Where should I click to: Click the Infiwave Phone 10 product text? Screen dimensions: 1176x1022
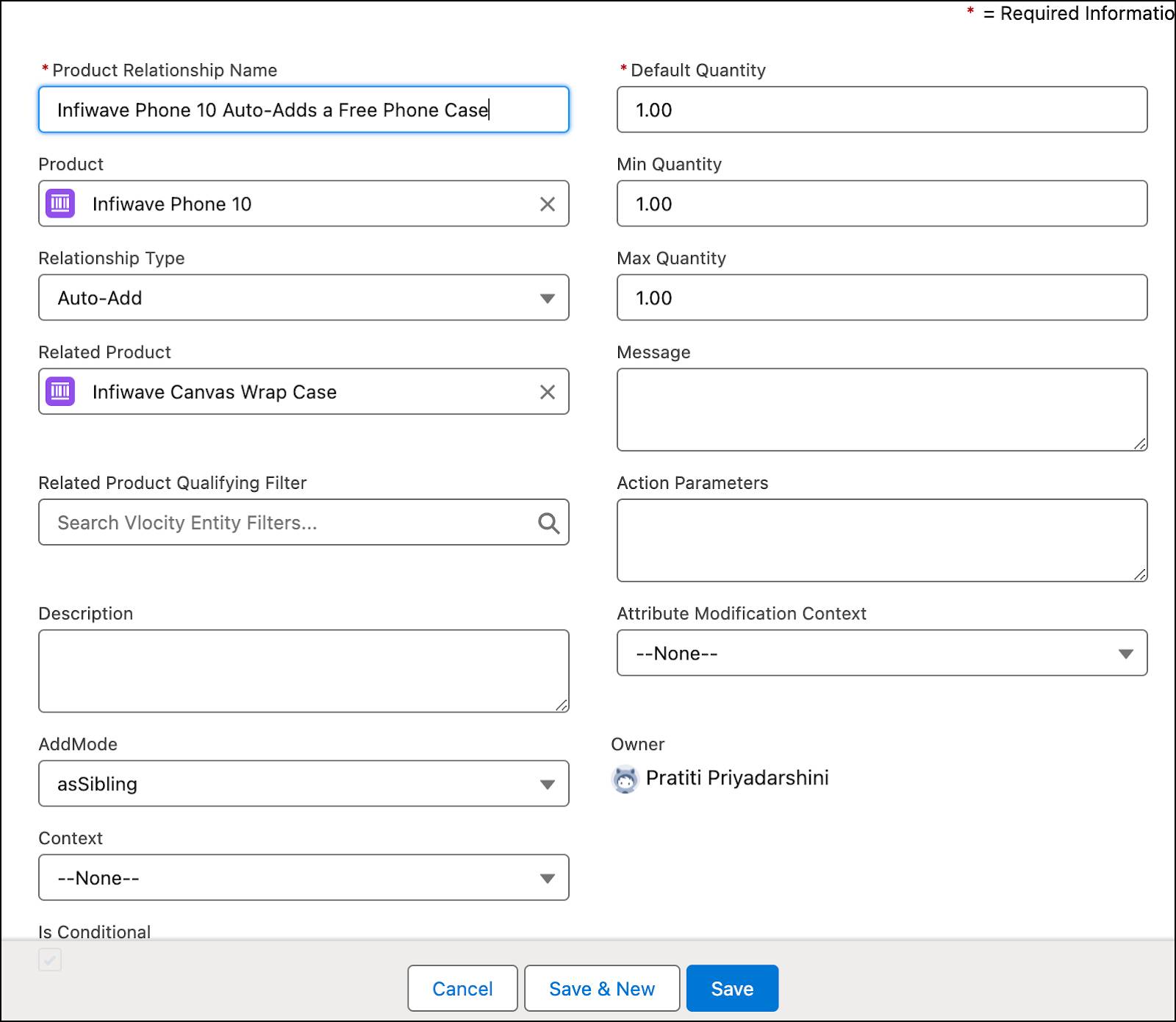click(x=172, y=204)
